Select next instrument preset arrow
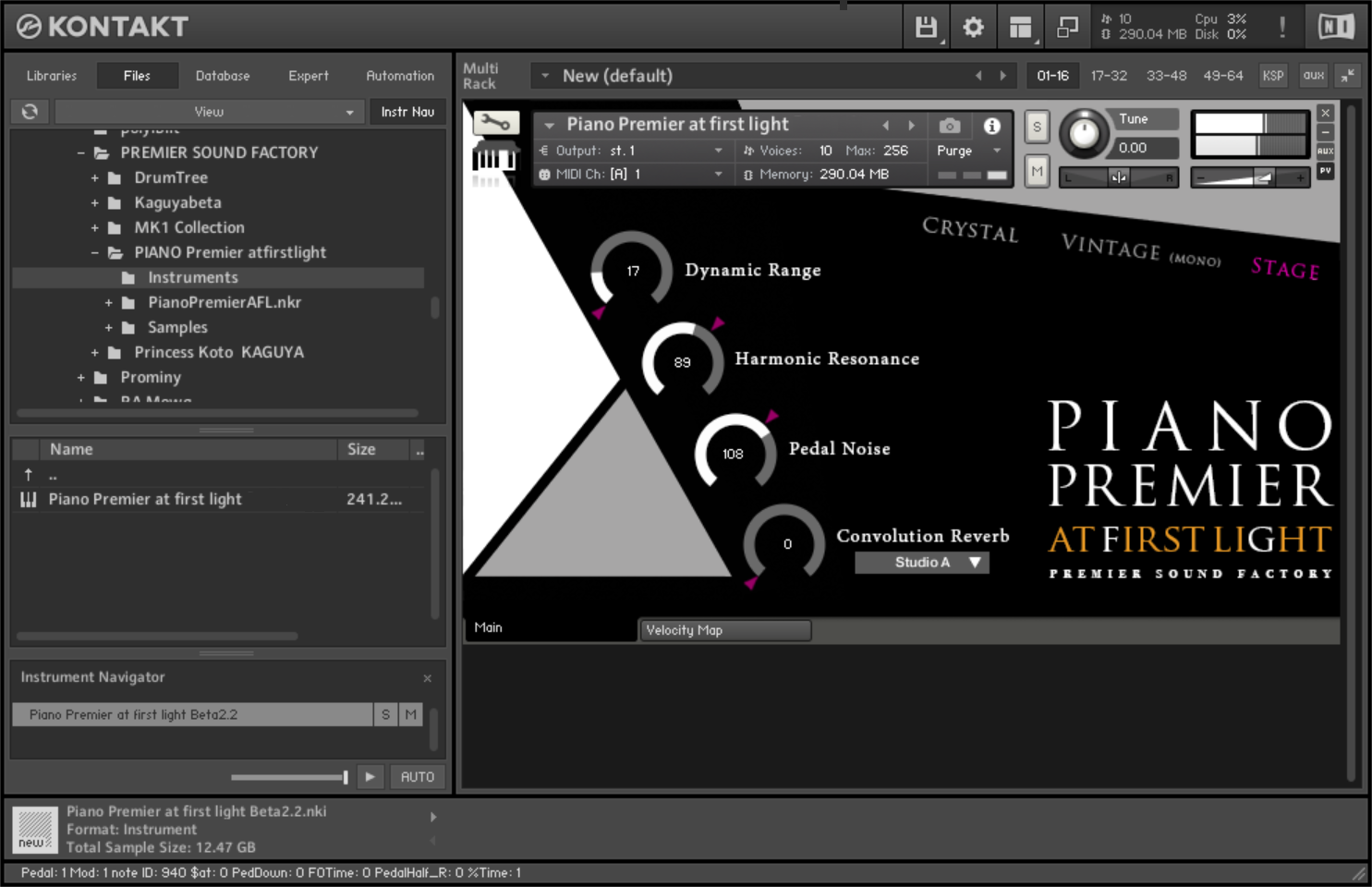The width and height of the screenshot is (1372, 887). 912,126
